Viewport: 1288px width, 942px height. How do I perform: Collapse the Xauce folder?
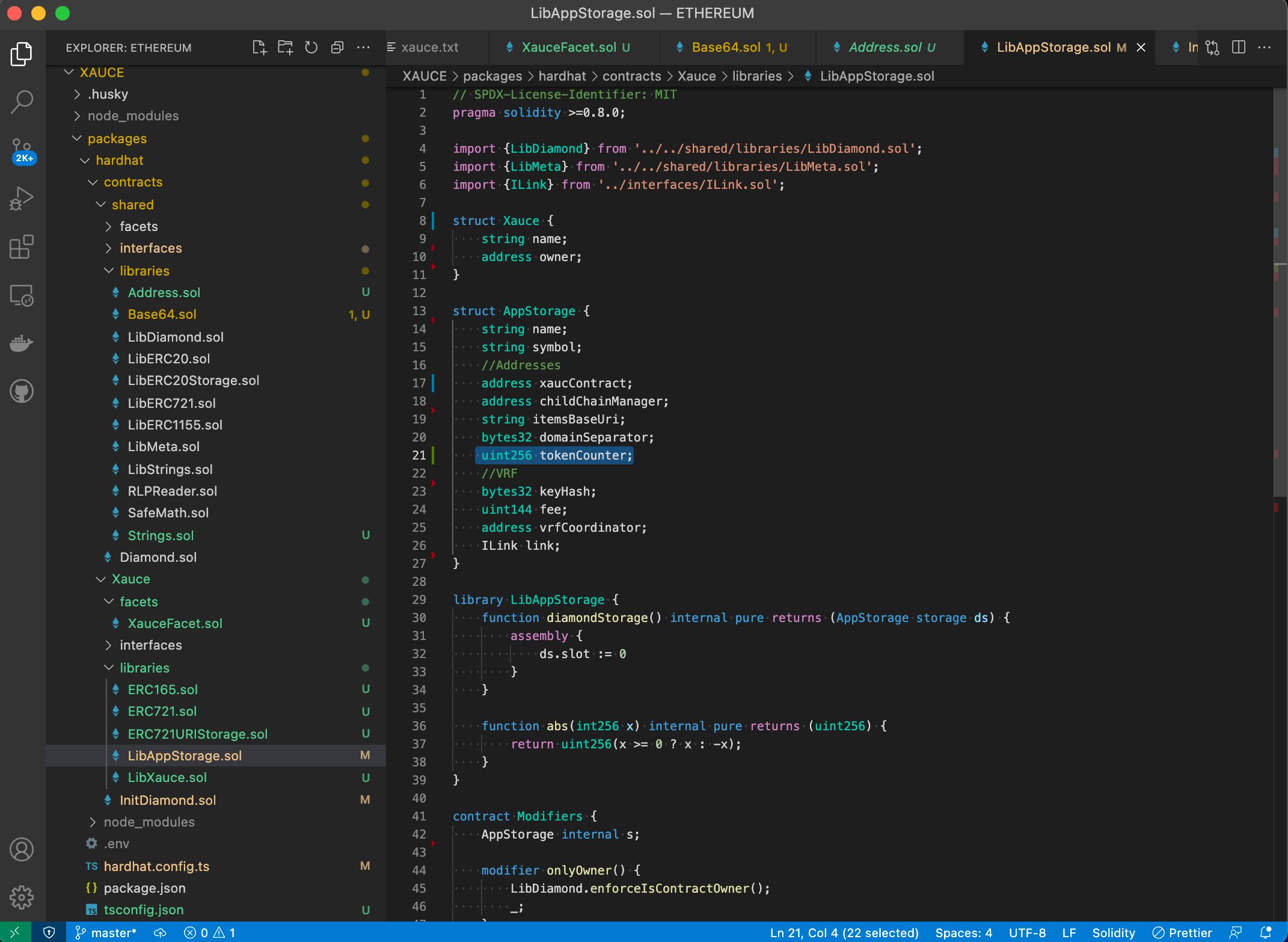(215, 579)
